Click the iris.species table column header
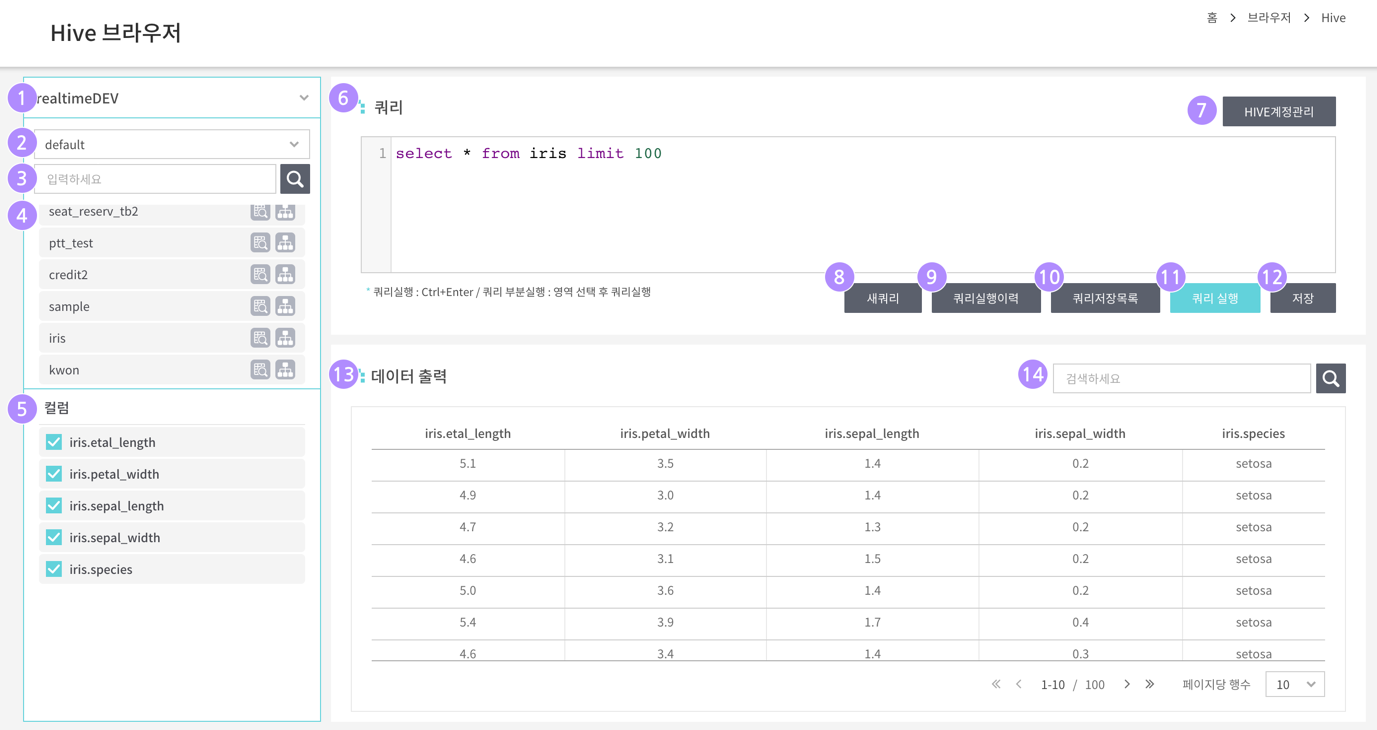The width and height of the screenshot is (1377, 730). (x=1253, y=433)
